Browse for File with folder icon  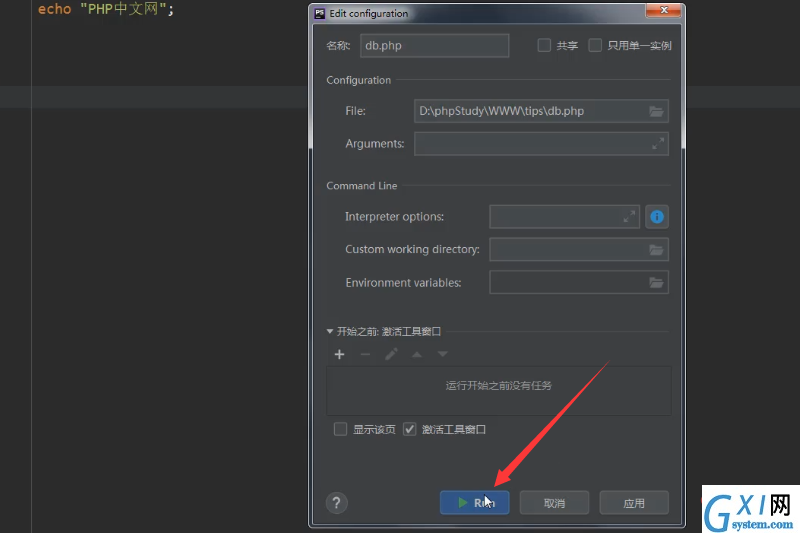tap(656, 111)
